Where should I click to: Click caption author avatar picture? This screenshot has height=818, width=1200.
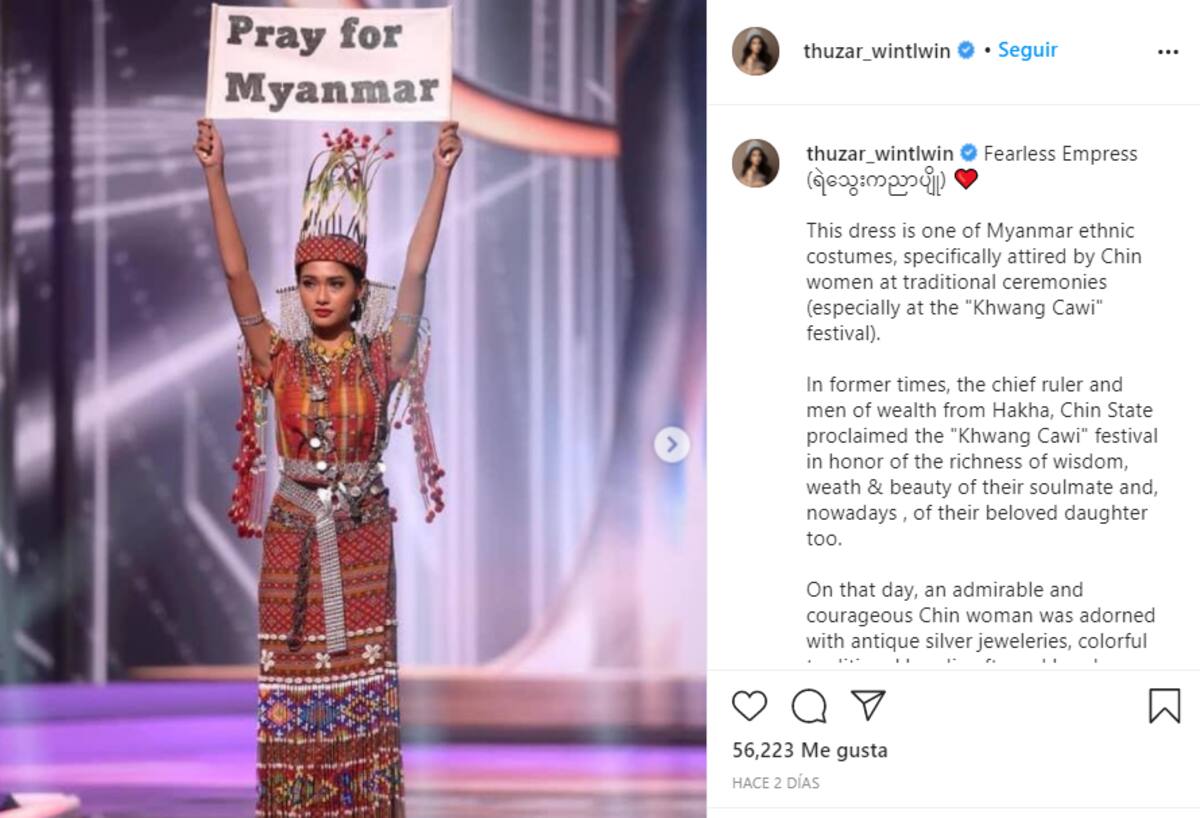tap(755, 163)
